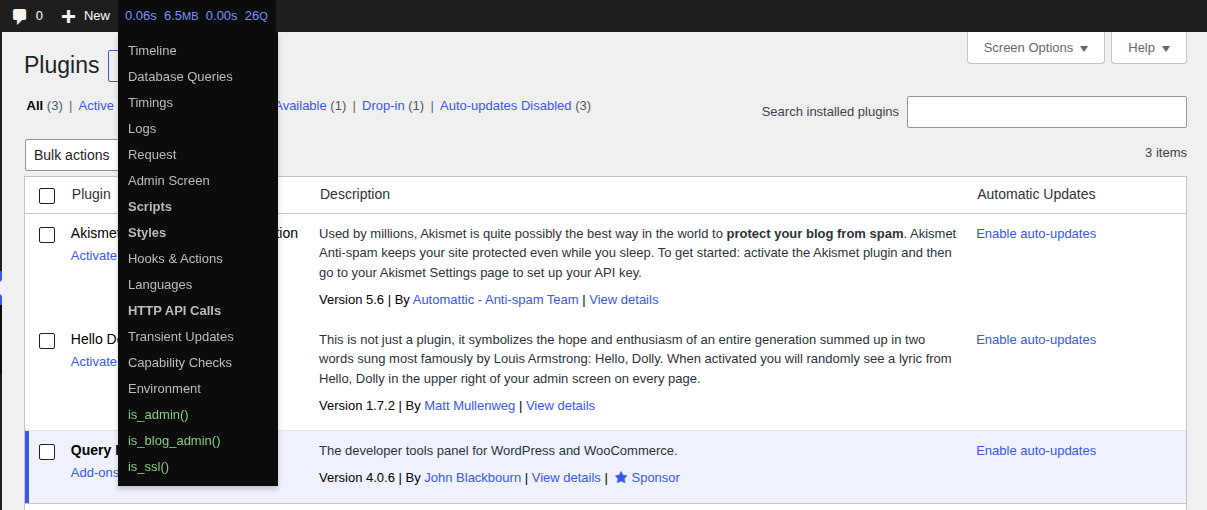The image size is (1207, 510).
Task: Open Scripts in Query Monitor menu
Action: tap(198, 207)
